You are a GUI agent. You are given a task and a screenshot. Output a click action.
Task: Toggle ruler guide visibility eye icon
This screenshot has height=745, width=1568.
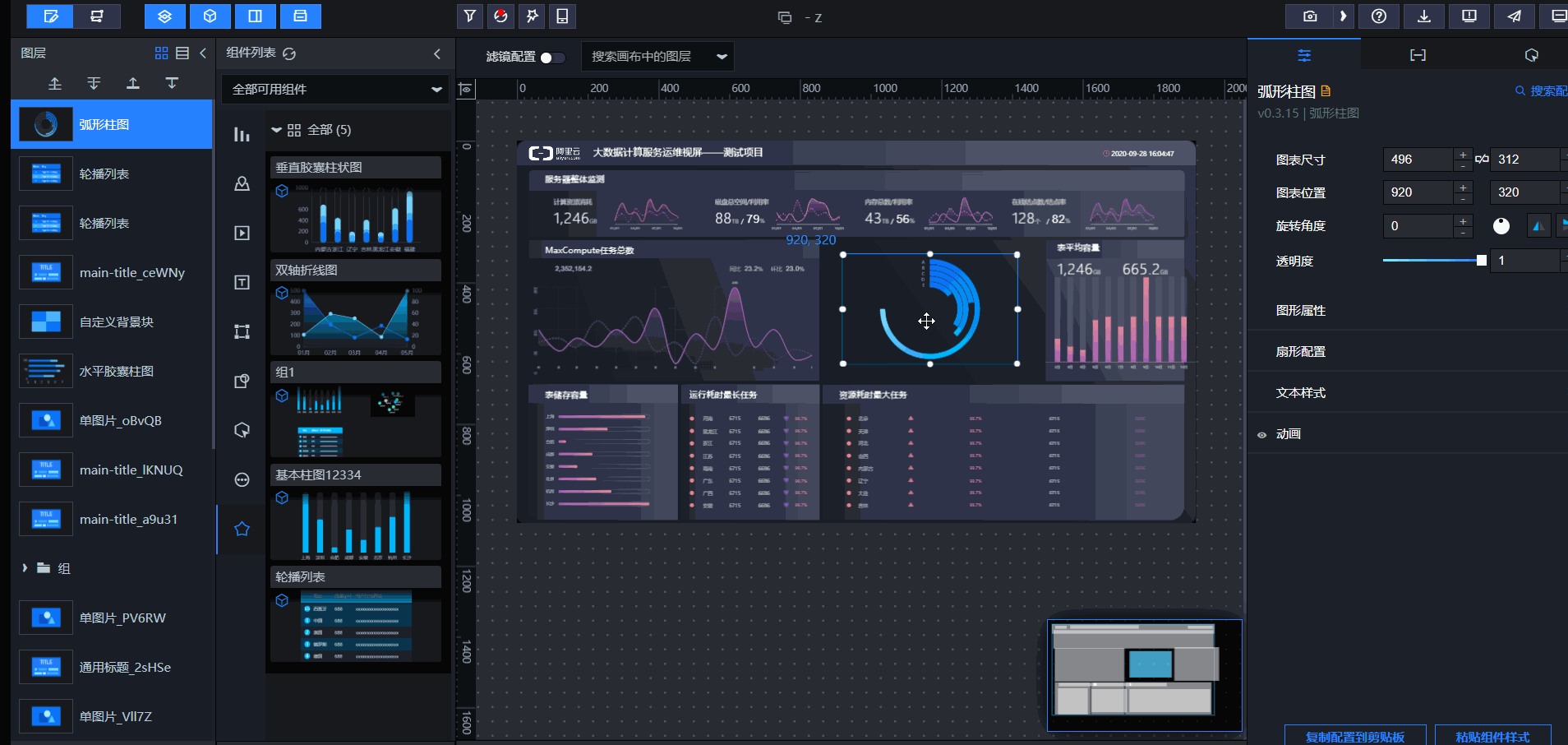coord(466,89)
